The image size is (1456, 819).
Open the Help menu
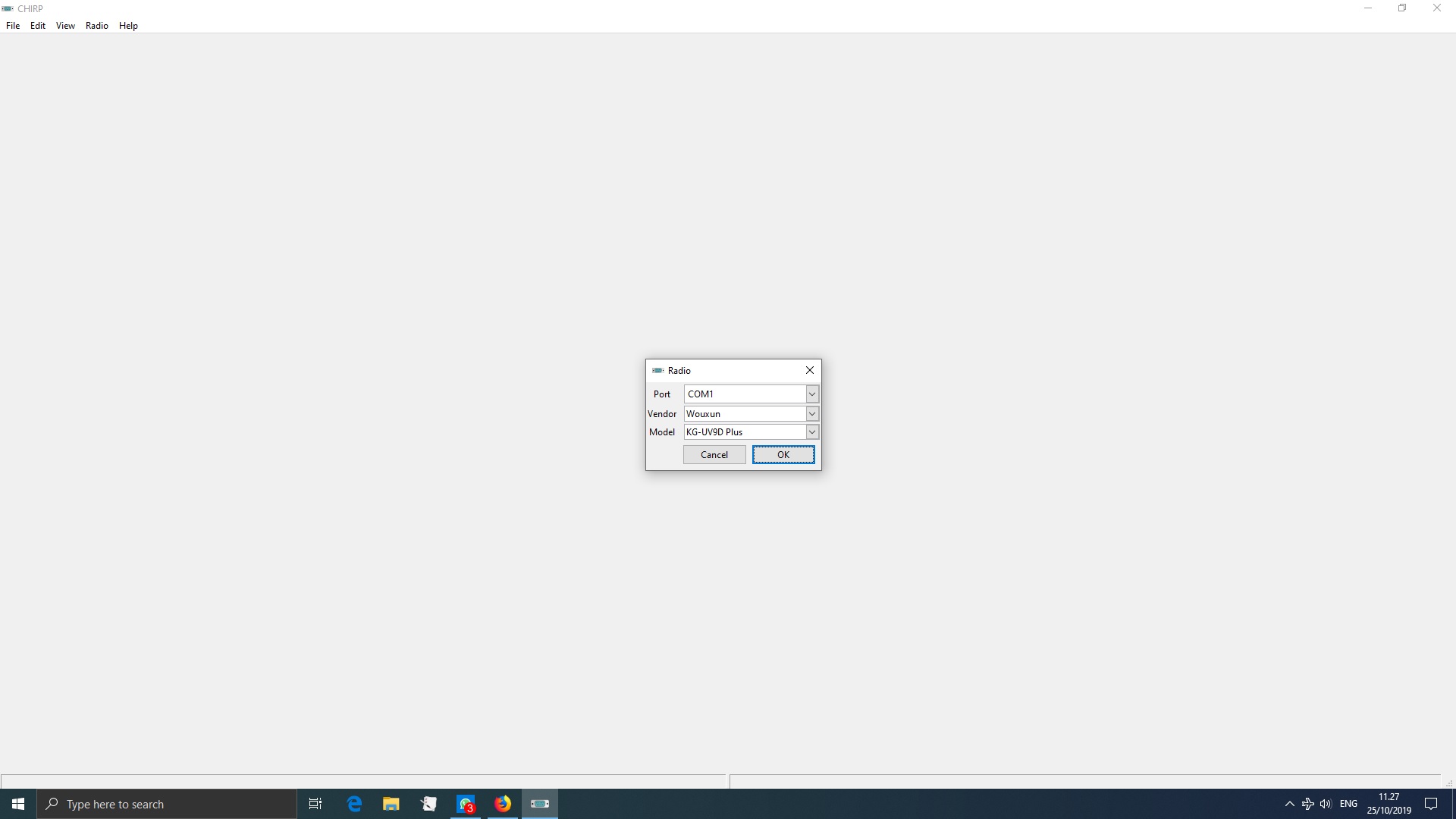click(x=128, y=25)
